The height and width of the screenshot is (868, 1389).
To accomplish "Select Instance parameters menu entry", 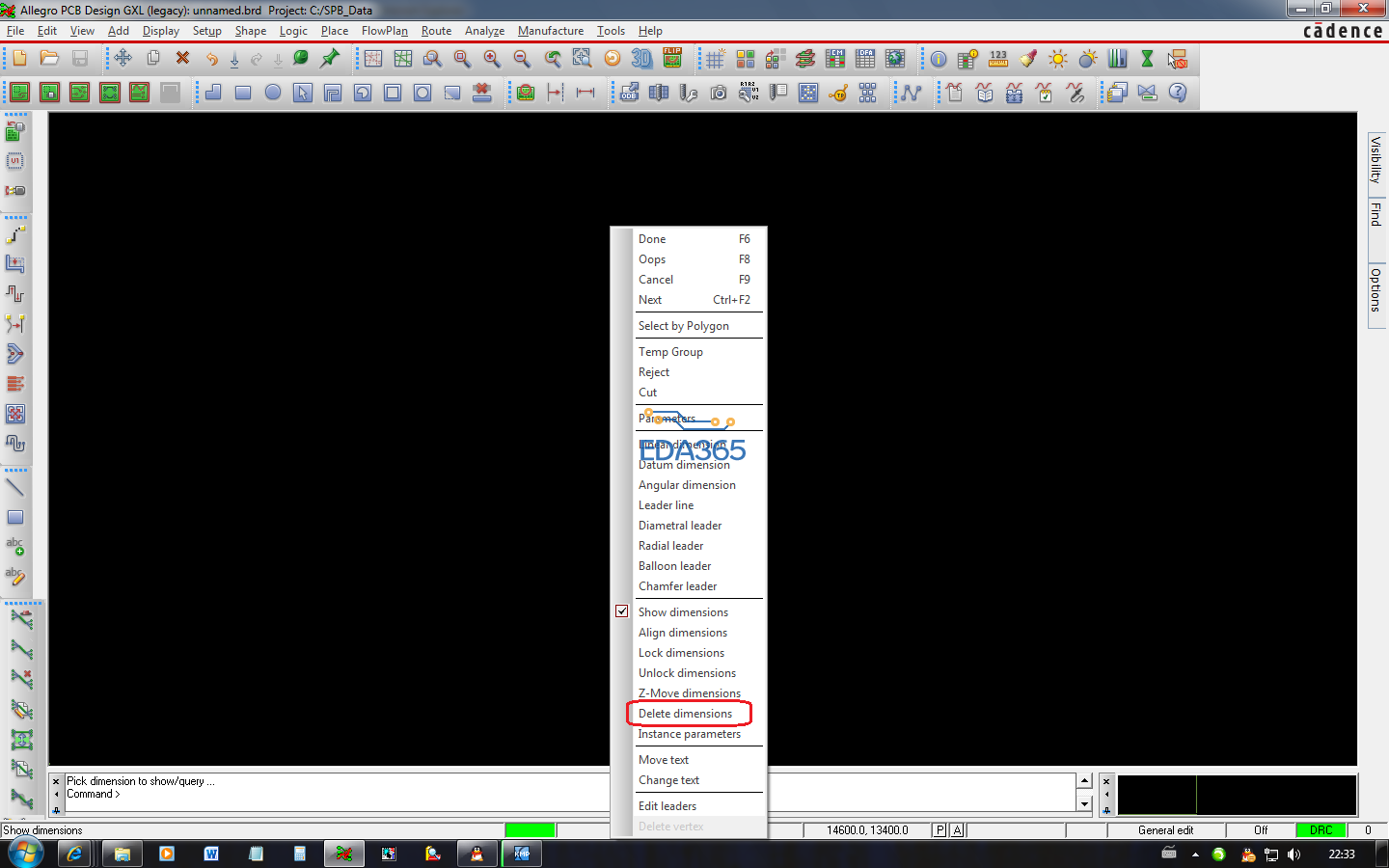I will click(x=689, y=734).
